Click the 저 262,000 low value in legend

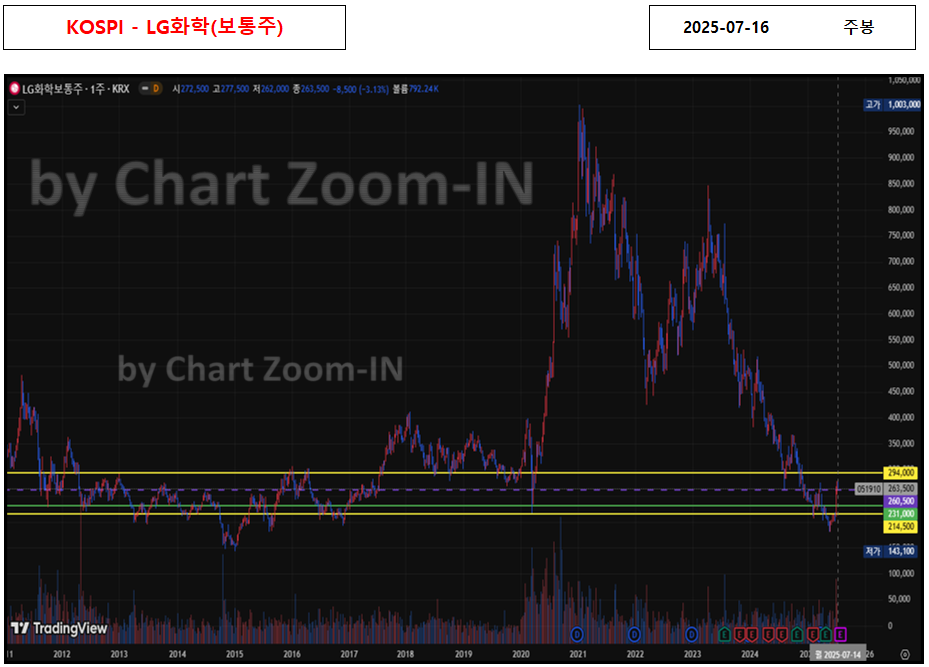pos(271,89)
